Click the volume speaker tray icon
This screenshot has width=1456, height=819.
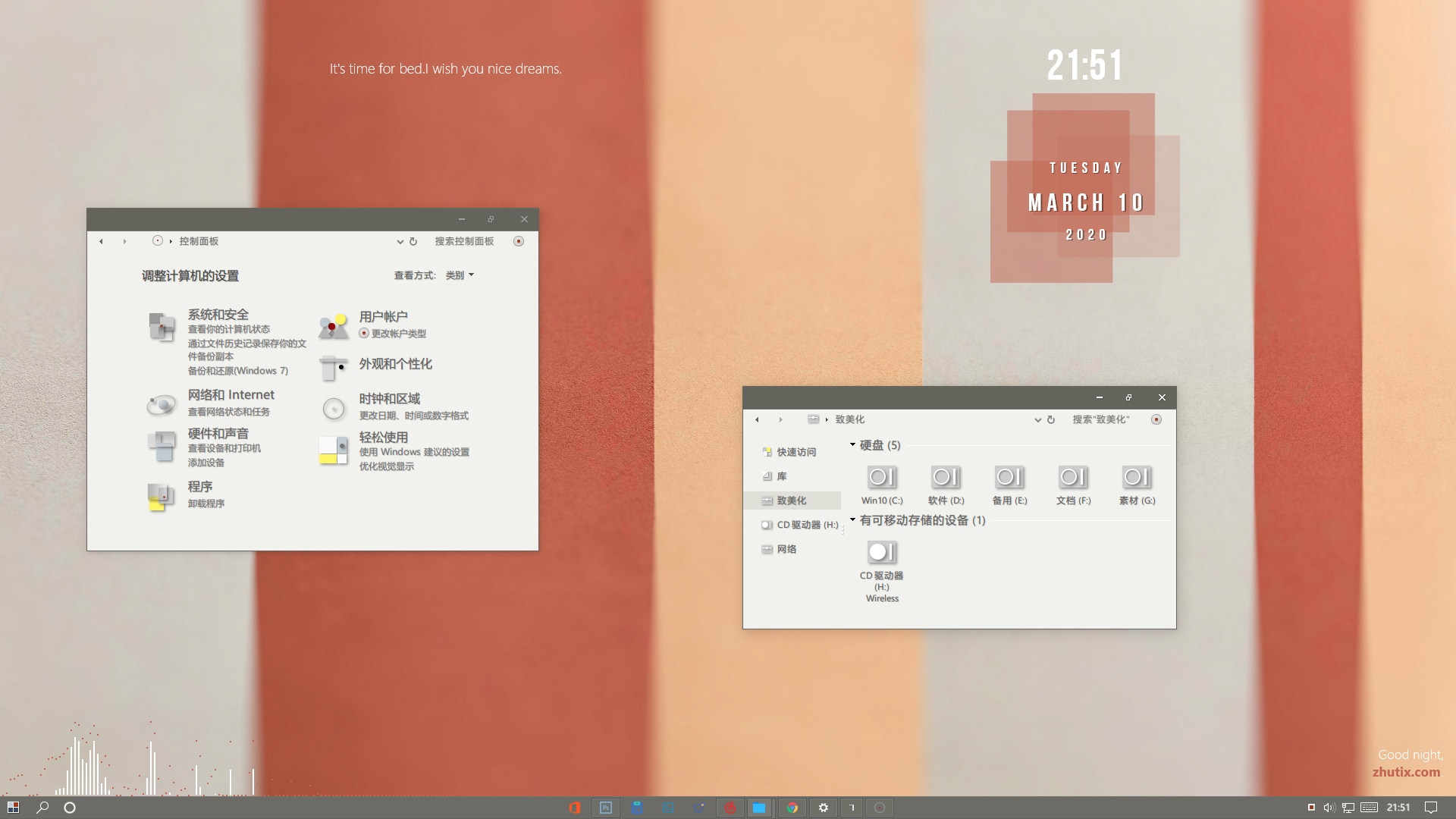point(1329,808)
